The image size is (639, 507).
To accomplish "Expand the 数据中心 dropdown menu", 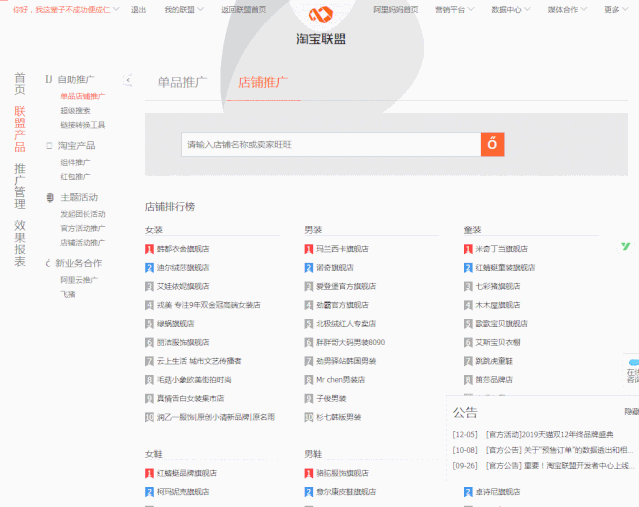I will [x=510, y=9].
